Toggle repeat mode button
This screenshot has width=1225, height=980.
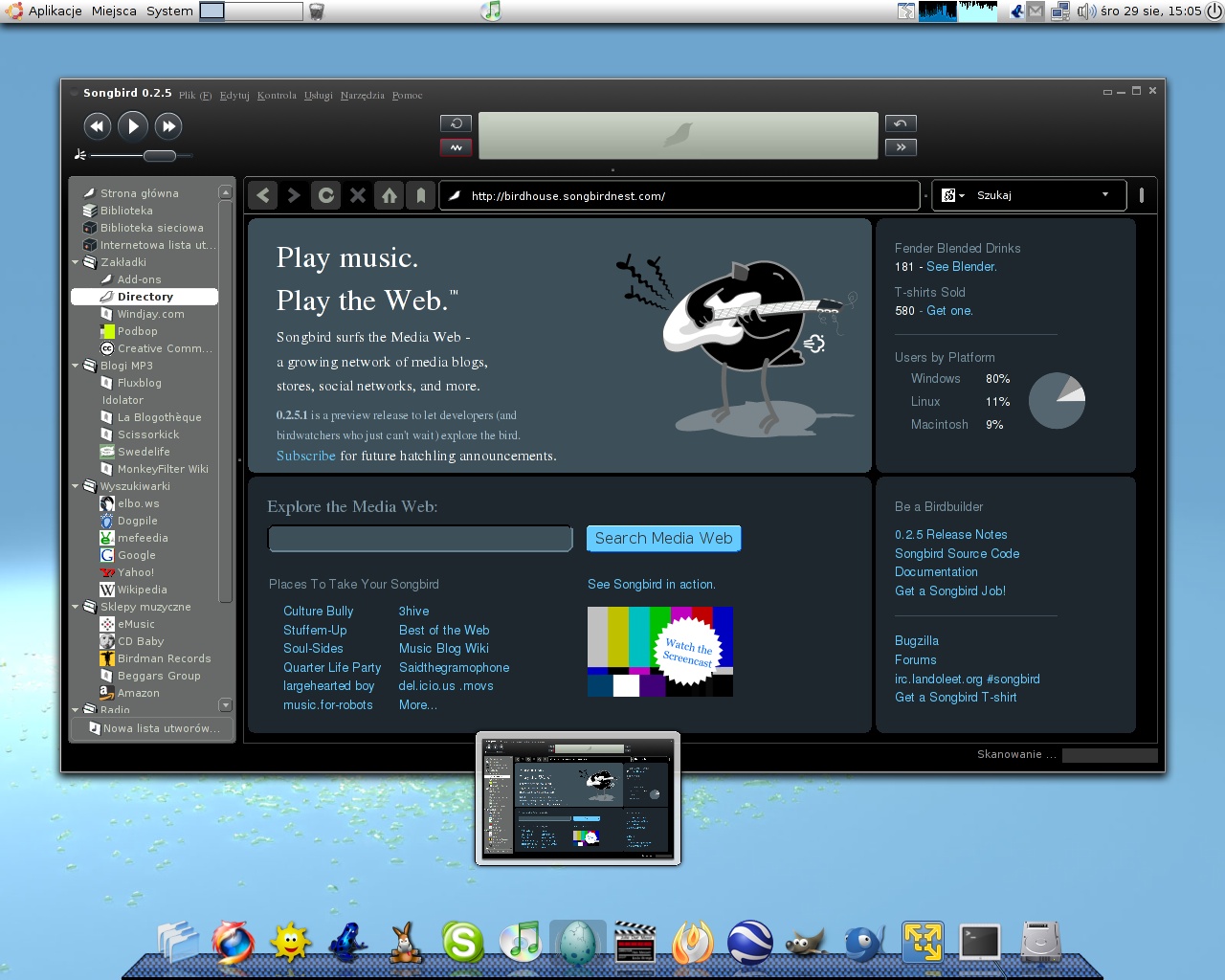[x=457, y=123]
